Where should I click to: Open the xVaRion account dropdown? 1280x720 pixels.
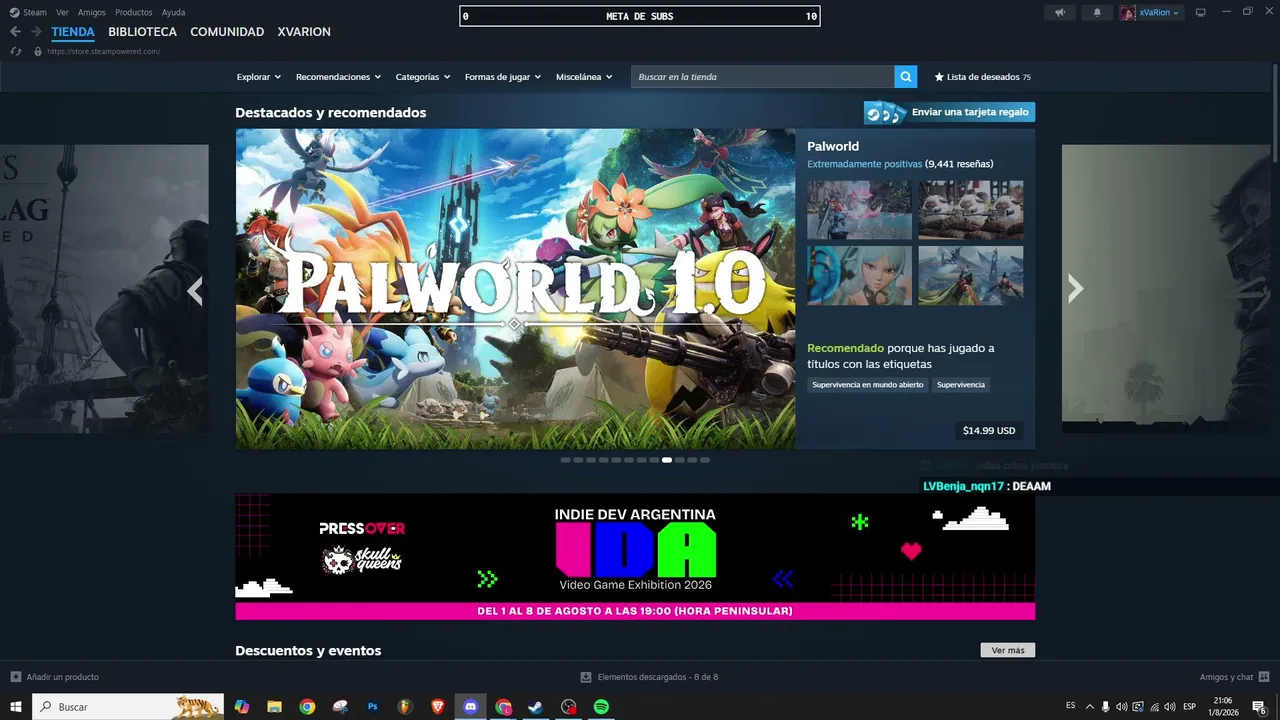tap(1151, 13)
